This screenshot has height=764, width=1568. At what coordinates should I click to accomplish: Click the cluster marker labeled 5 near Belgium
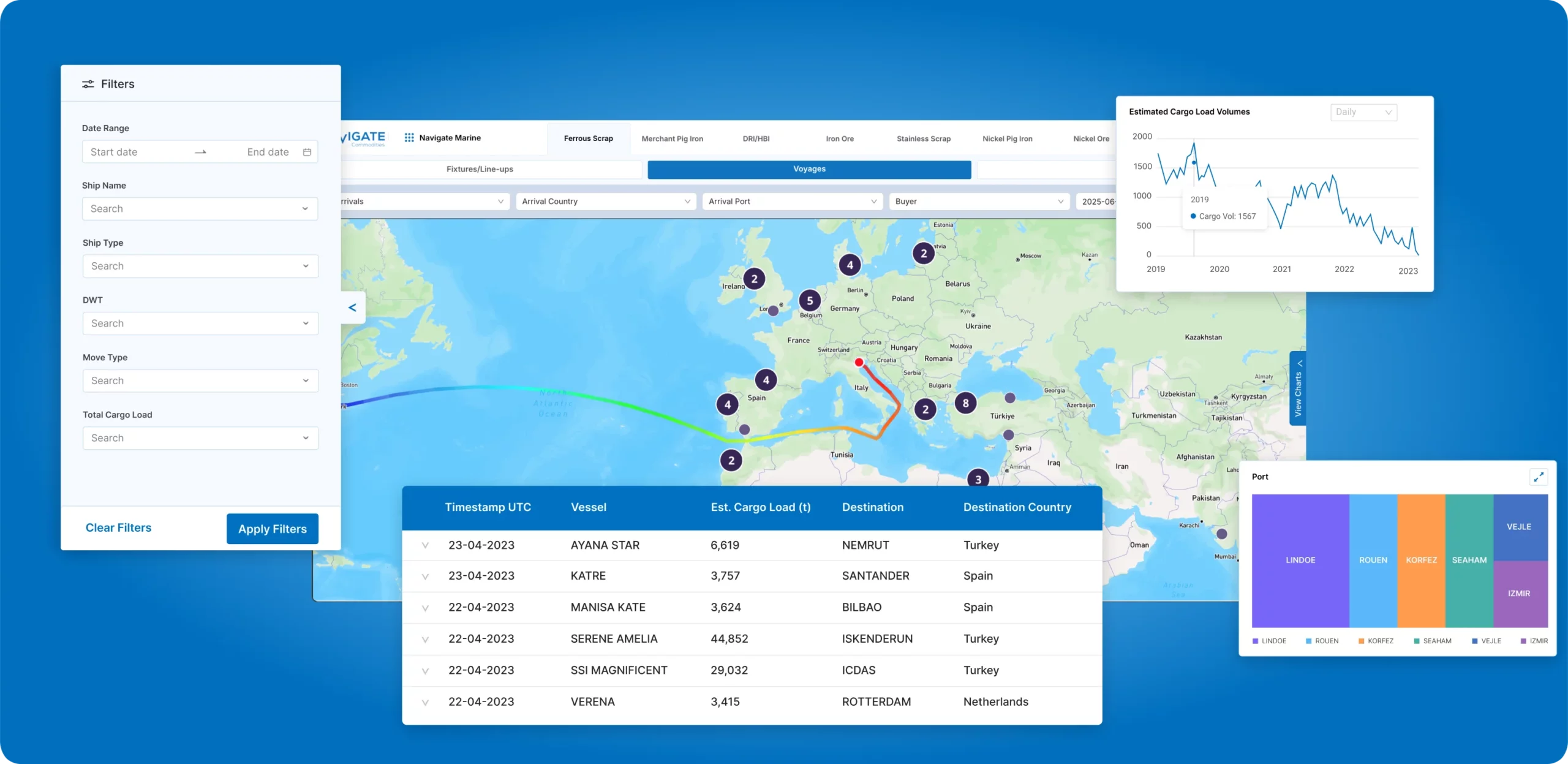810,301
